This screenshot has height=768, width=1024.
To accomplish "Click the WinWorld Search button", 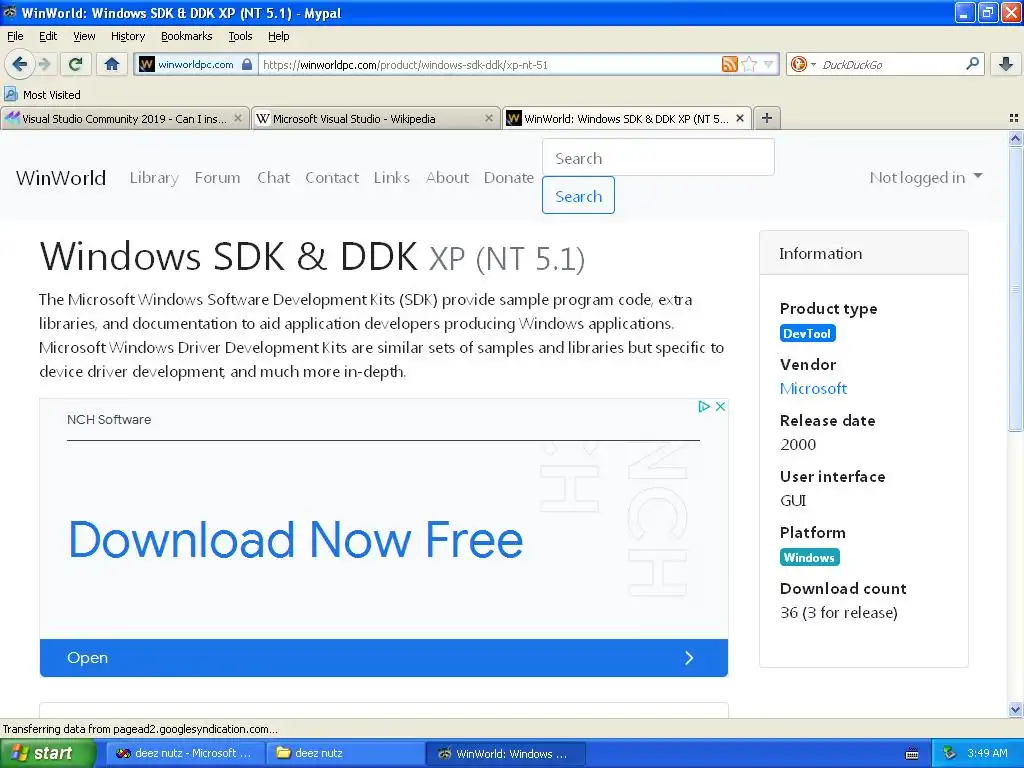I will (578, 195).
